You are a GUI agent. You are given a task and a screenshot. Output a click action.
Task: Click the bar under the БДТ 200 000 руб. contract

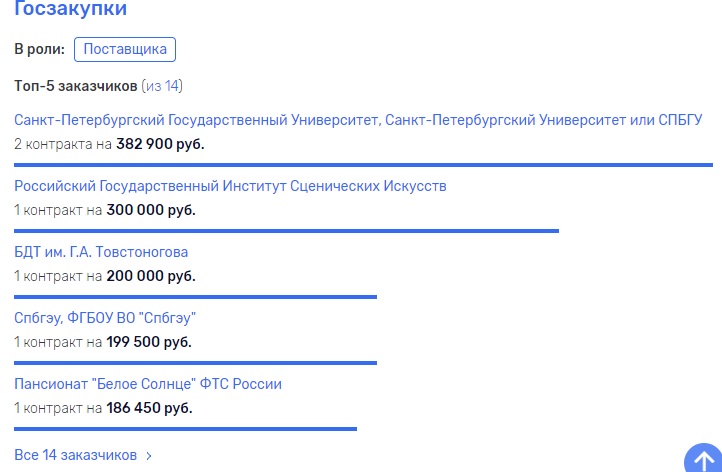click(196, 297)
